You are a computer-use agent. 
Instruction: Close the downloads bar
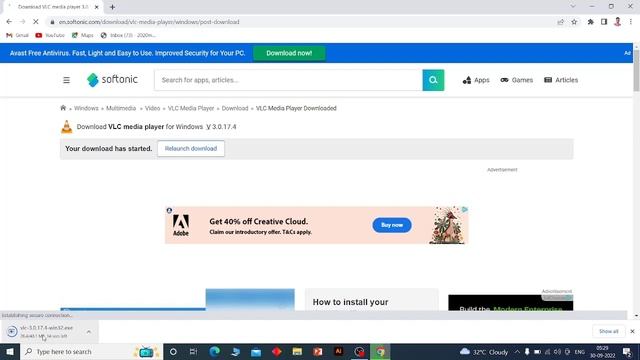coord(632,331)
